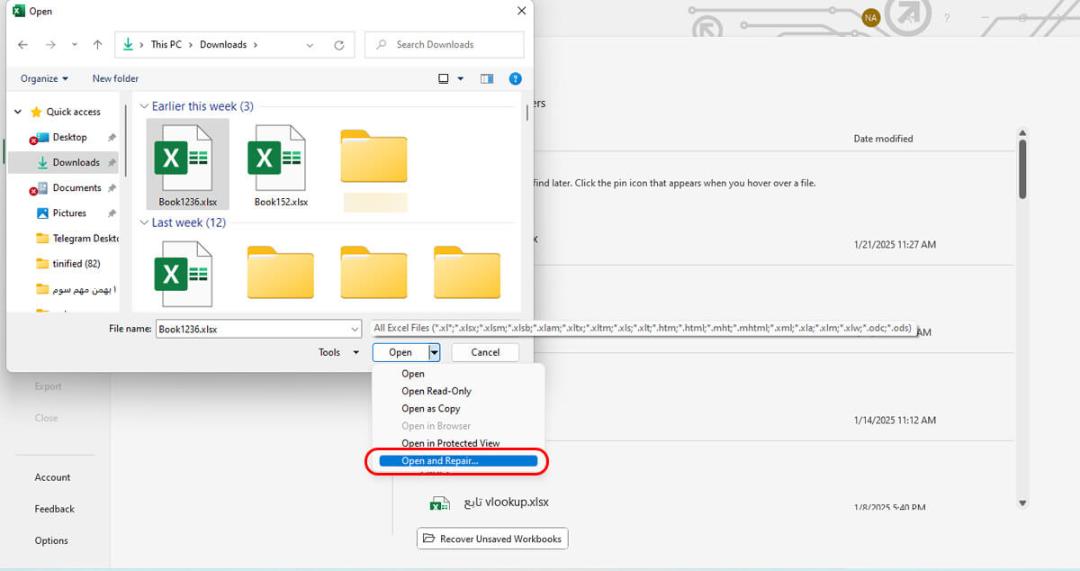Viewport: 1080px width, 571px height.
Task: Choose Open and Repair menu option
Action: [x=458, y=461]
